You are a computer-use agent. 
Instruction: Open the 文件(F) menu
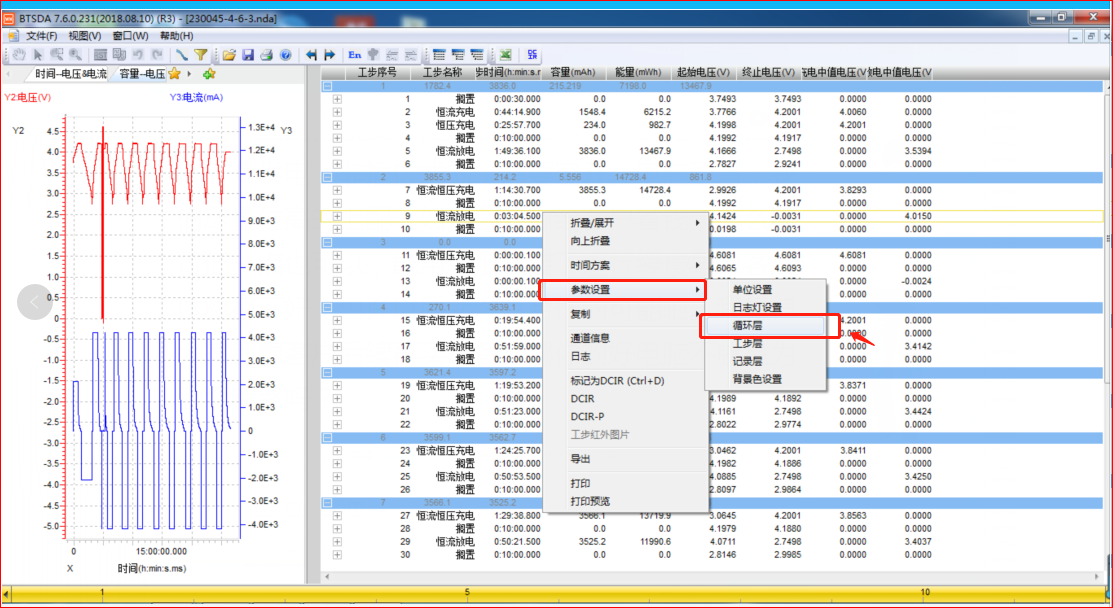[42, 36]
